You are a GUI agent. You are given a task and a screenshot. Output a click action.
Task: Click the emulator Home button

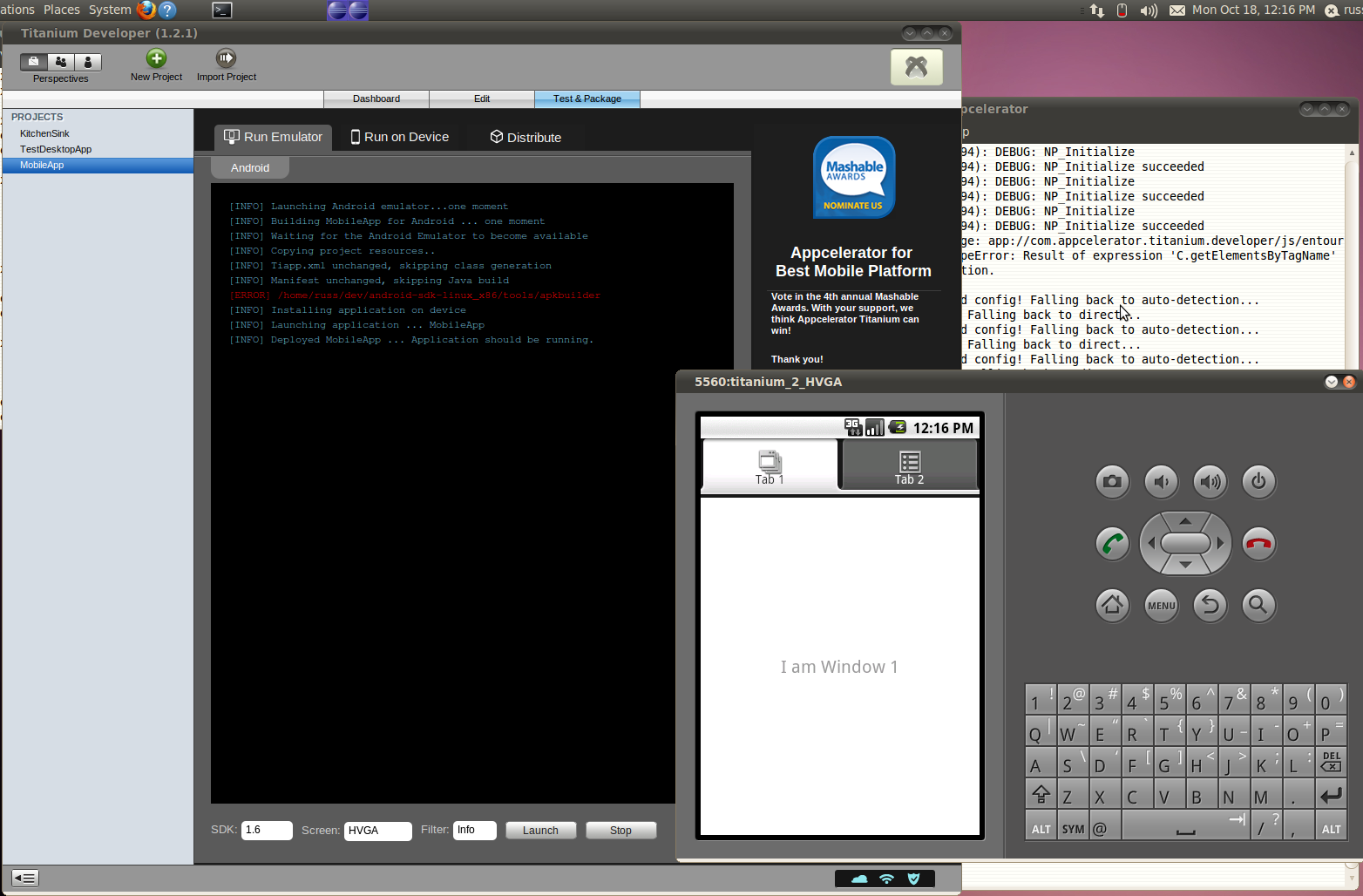(x=1112, y=605)
